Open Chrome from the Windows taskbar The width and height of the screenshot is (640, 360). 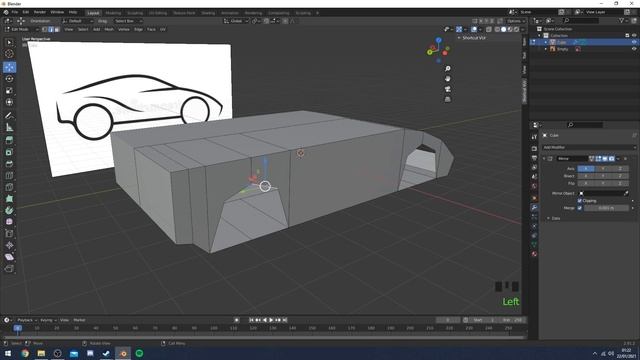pos(25,353)
